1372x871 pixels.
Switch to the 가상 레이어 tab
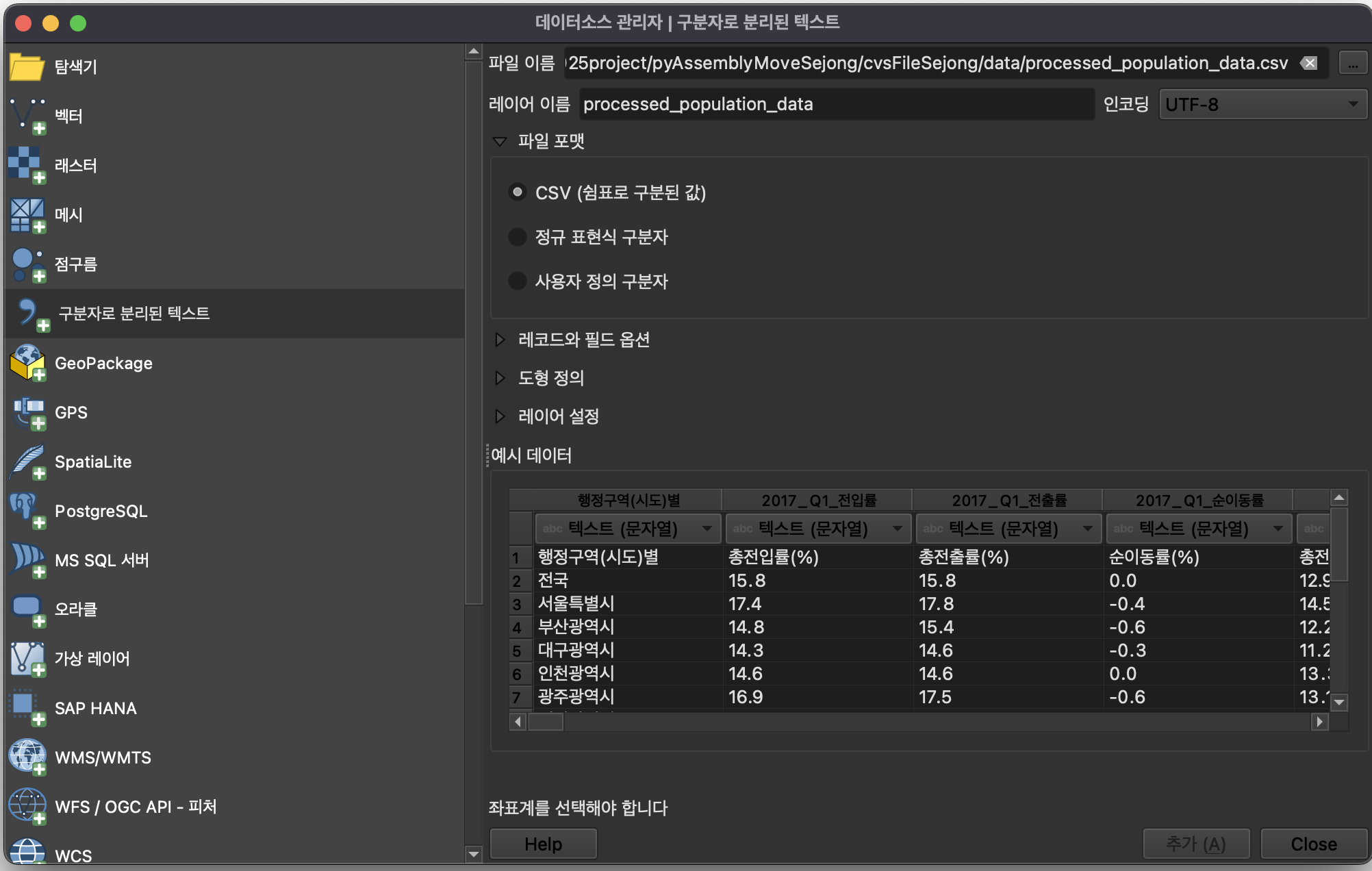point(92,659)
